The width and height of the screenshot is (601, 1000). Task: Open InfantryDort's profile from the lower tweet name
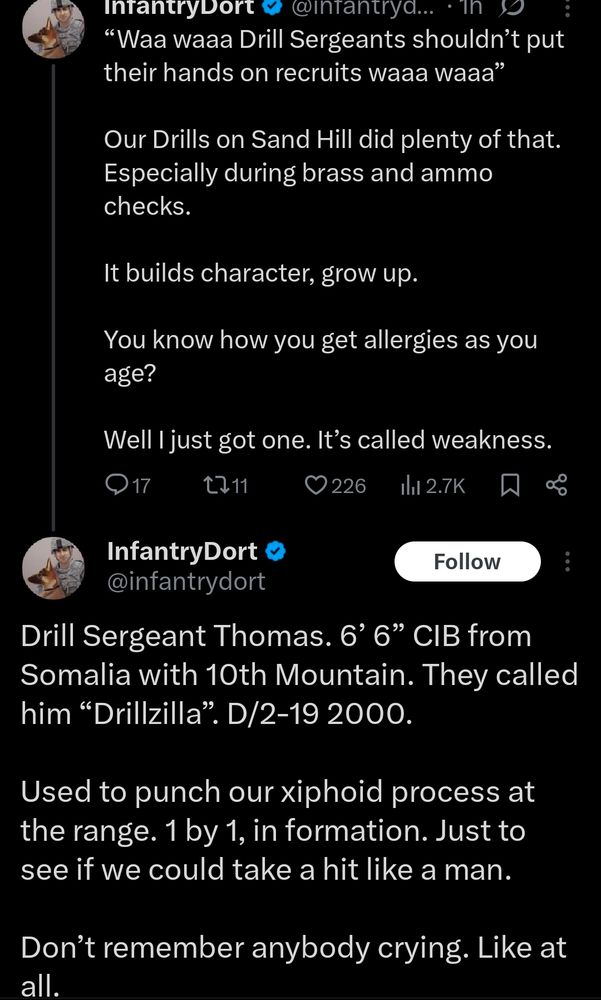tap(181, 551)
